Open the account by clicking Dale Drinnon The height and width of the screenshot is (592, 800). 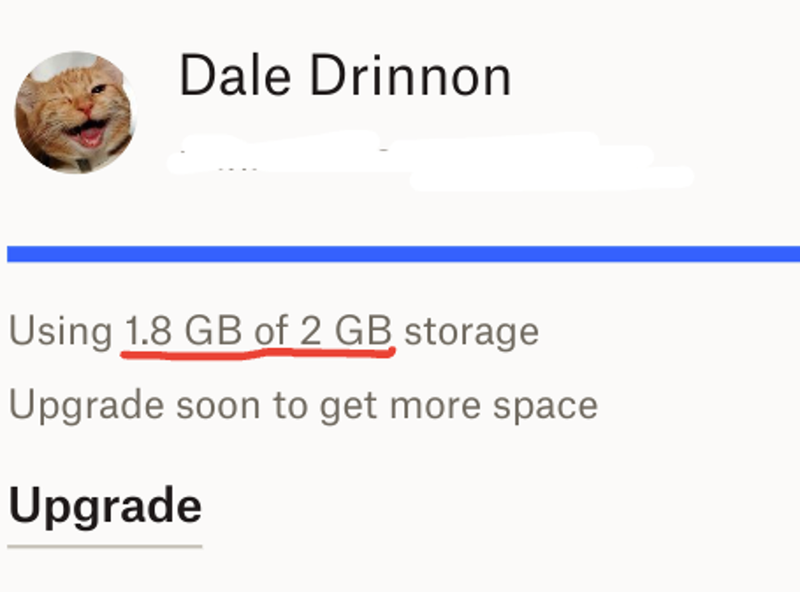coord(344,75)
